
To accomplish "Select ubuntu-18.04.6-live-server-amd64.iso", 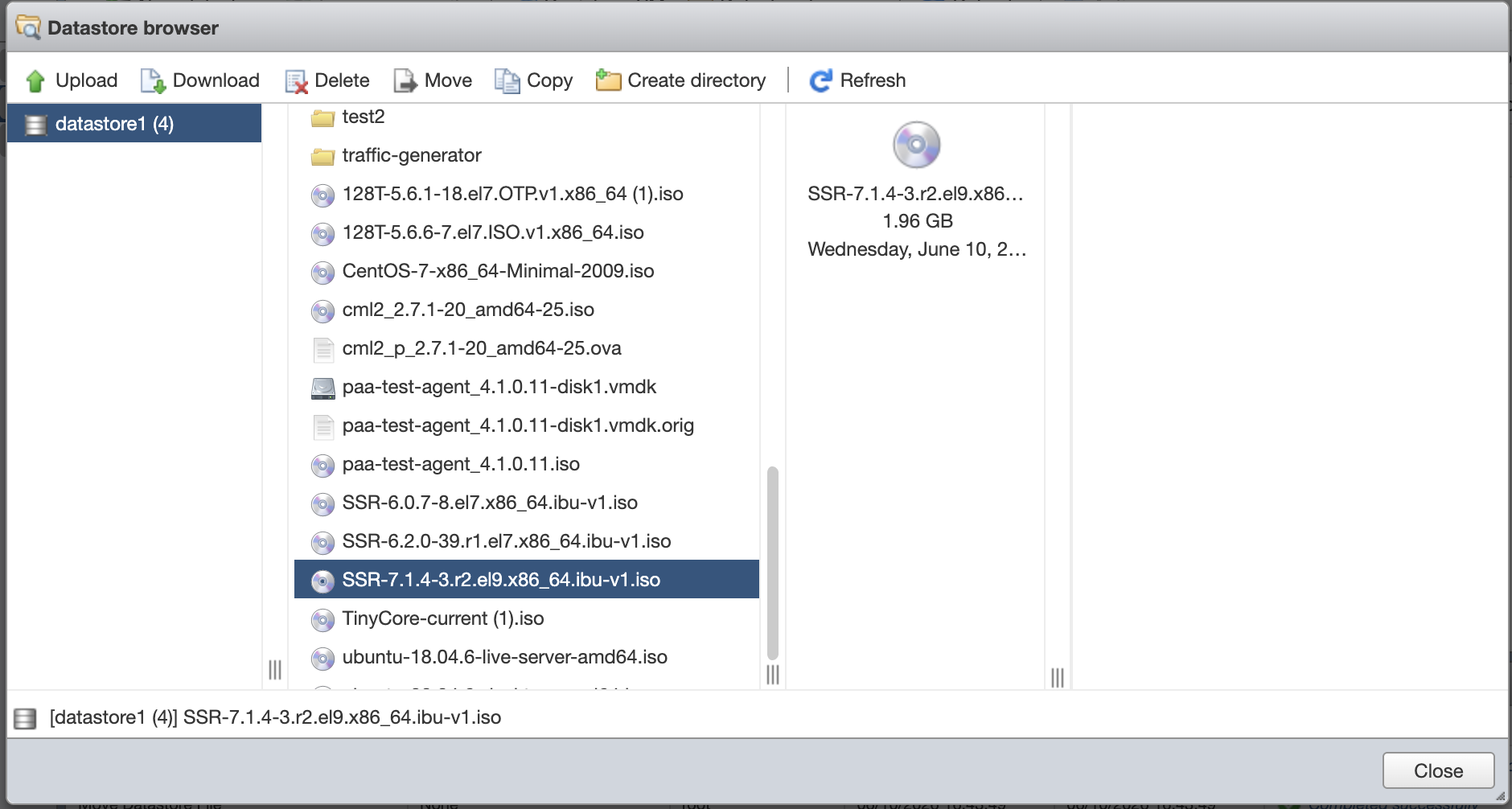I will click(505, 657).
